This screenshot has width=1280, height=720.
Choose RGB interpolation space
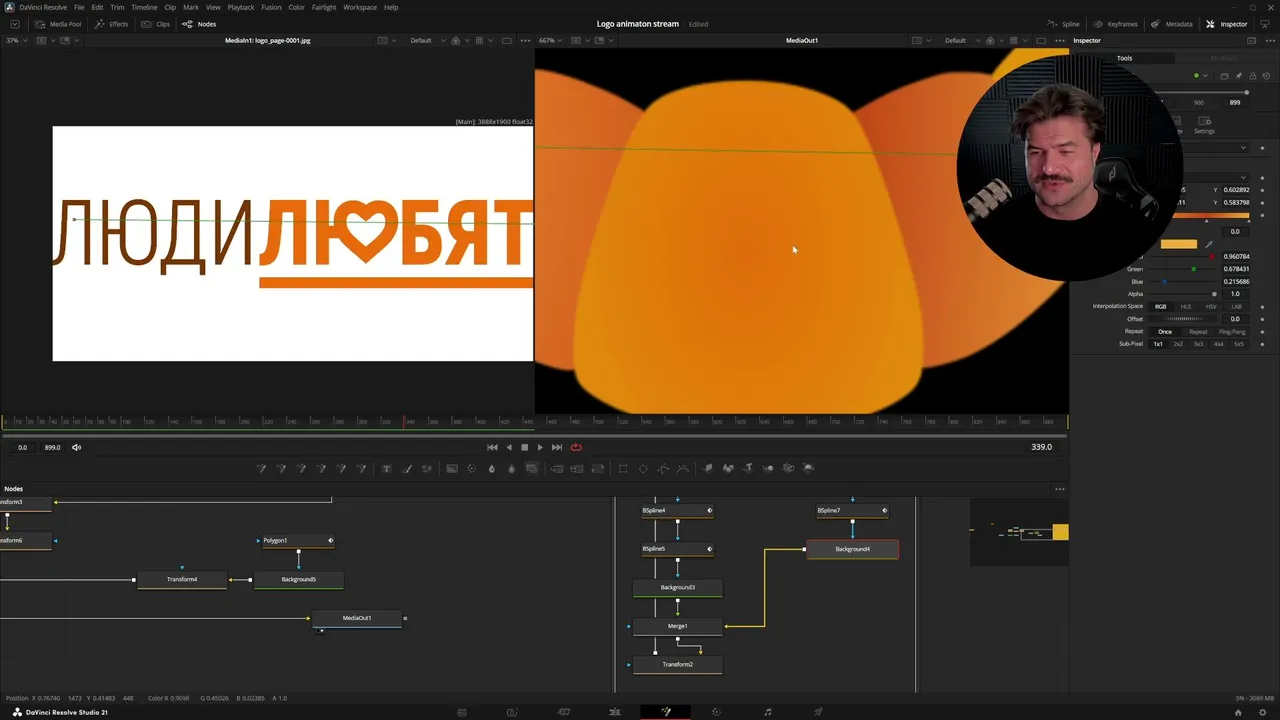tap(1160, 307)
